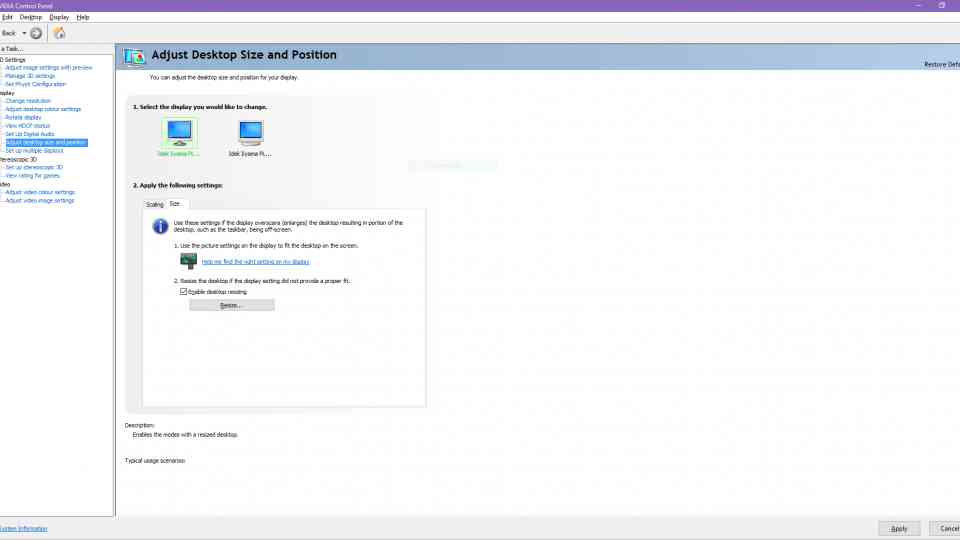Click the Video tree category
Viewport: 960px width, 540px height.
pos(5,184)
